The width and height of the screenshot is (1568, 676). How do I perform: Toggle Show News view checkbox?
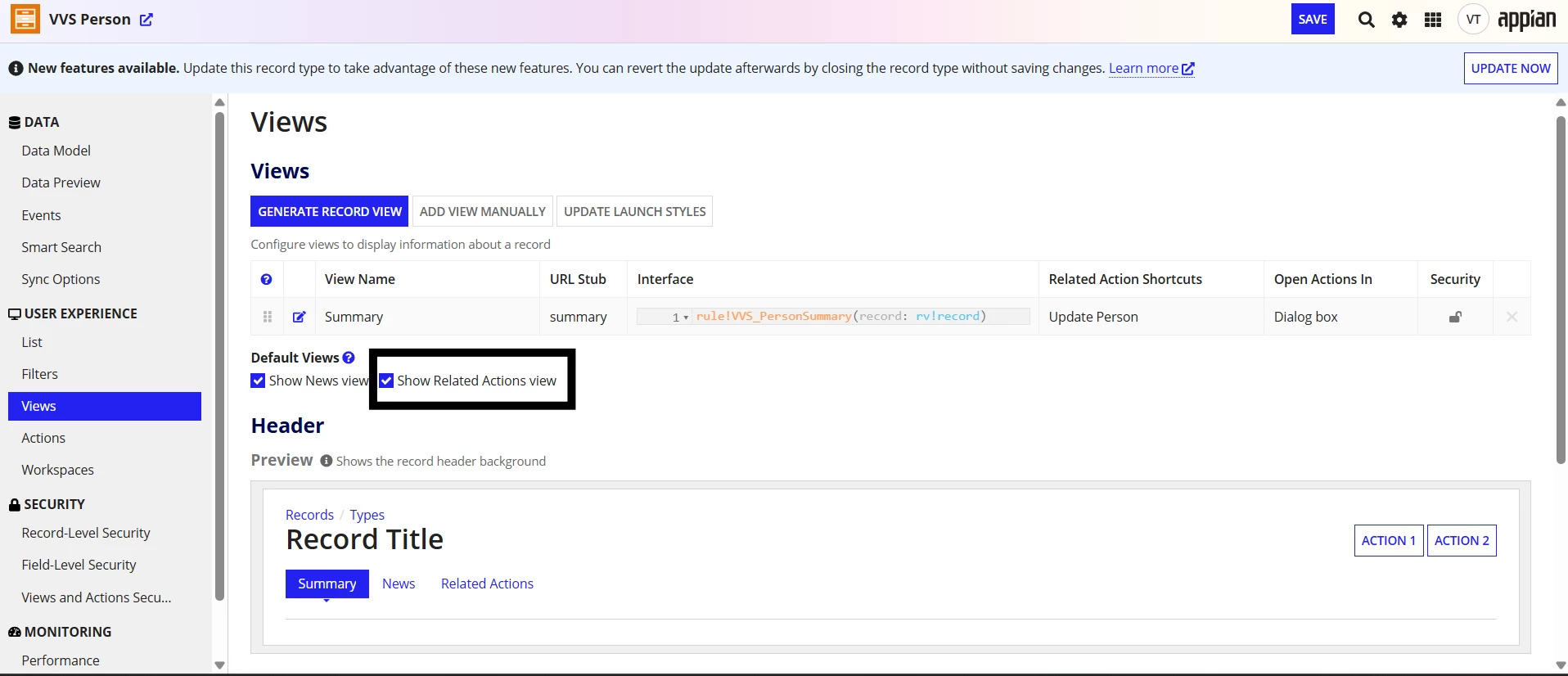(258, 381)
